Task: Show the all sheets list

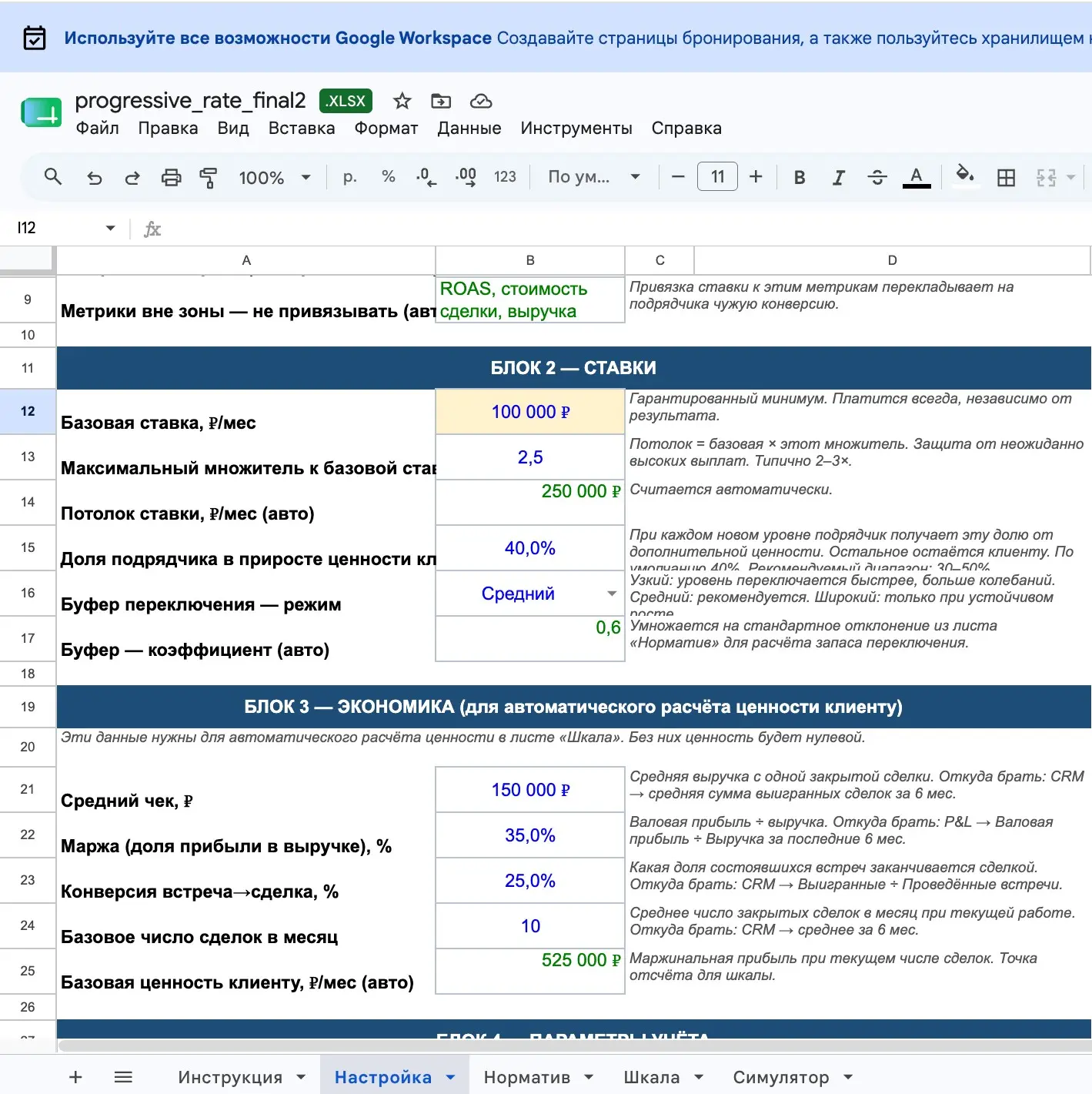Action: tap(123, 1077)
